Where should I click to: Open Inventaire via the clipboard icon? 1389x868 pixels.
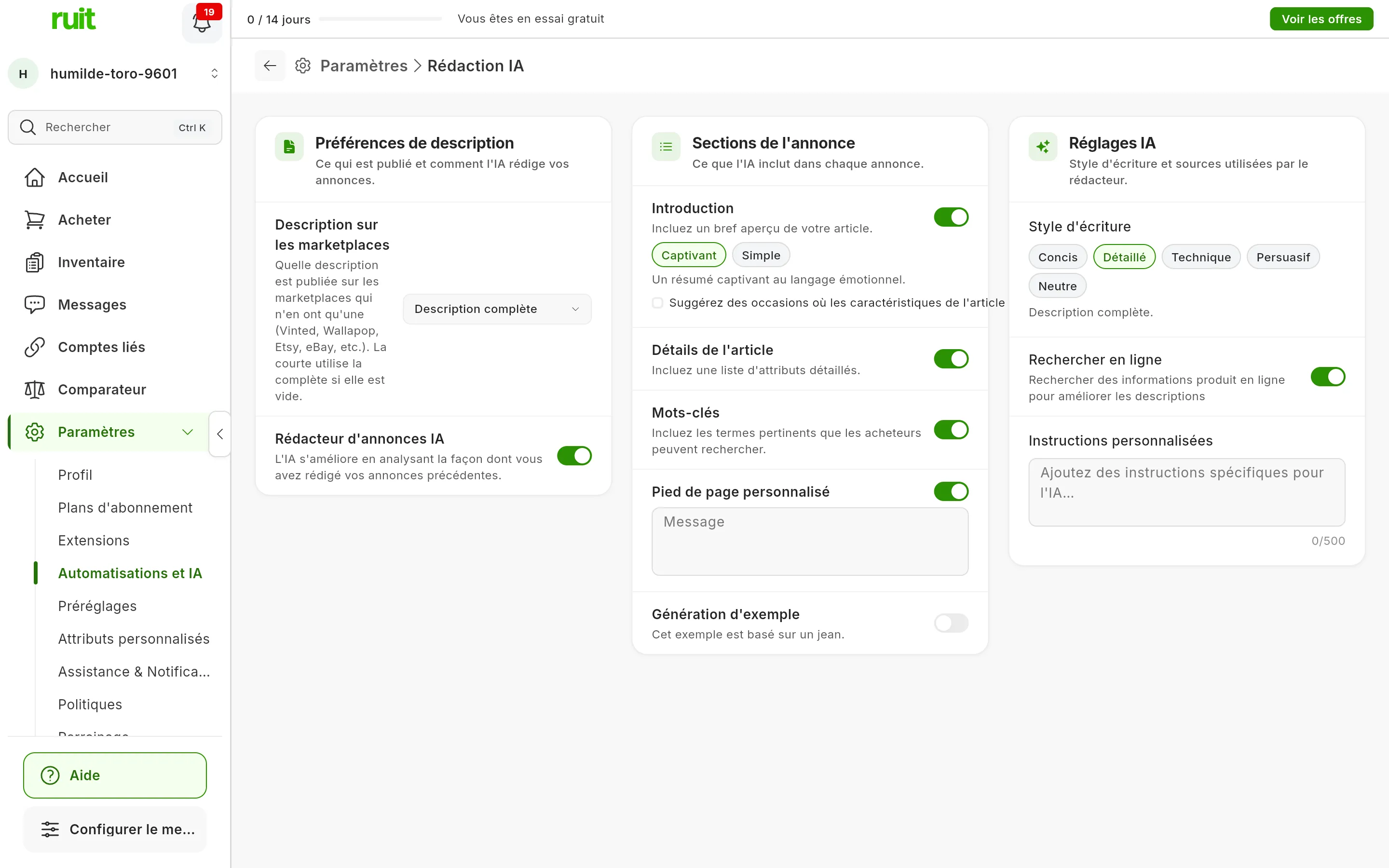click(x=34, y=262)
